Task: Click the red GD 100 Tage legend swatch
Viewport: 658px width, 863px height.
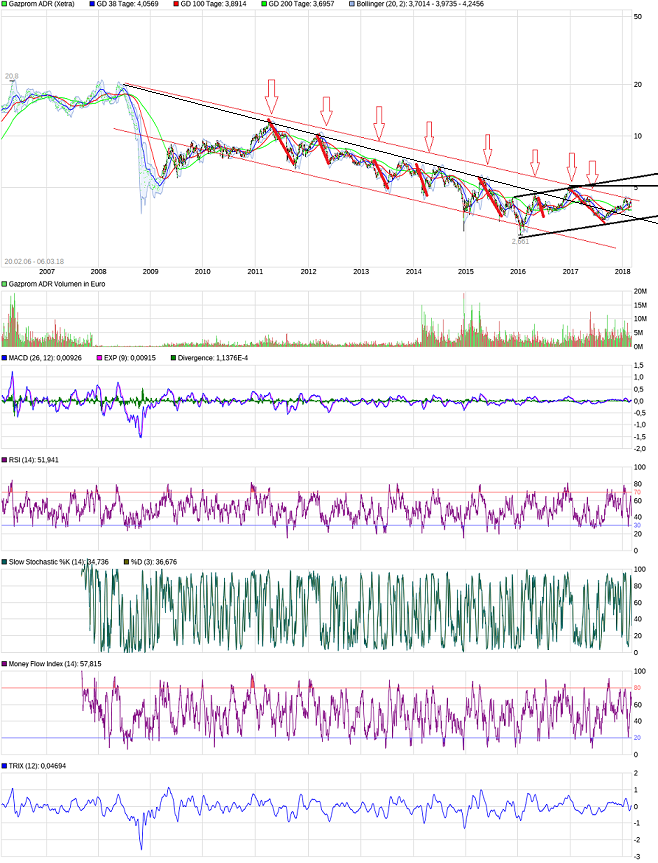Action: 176,4
